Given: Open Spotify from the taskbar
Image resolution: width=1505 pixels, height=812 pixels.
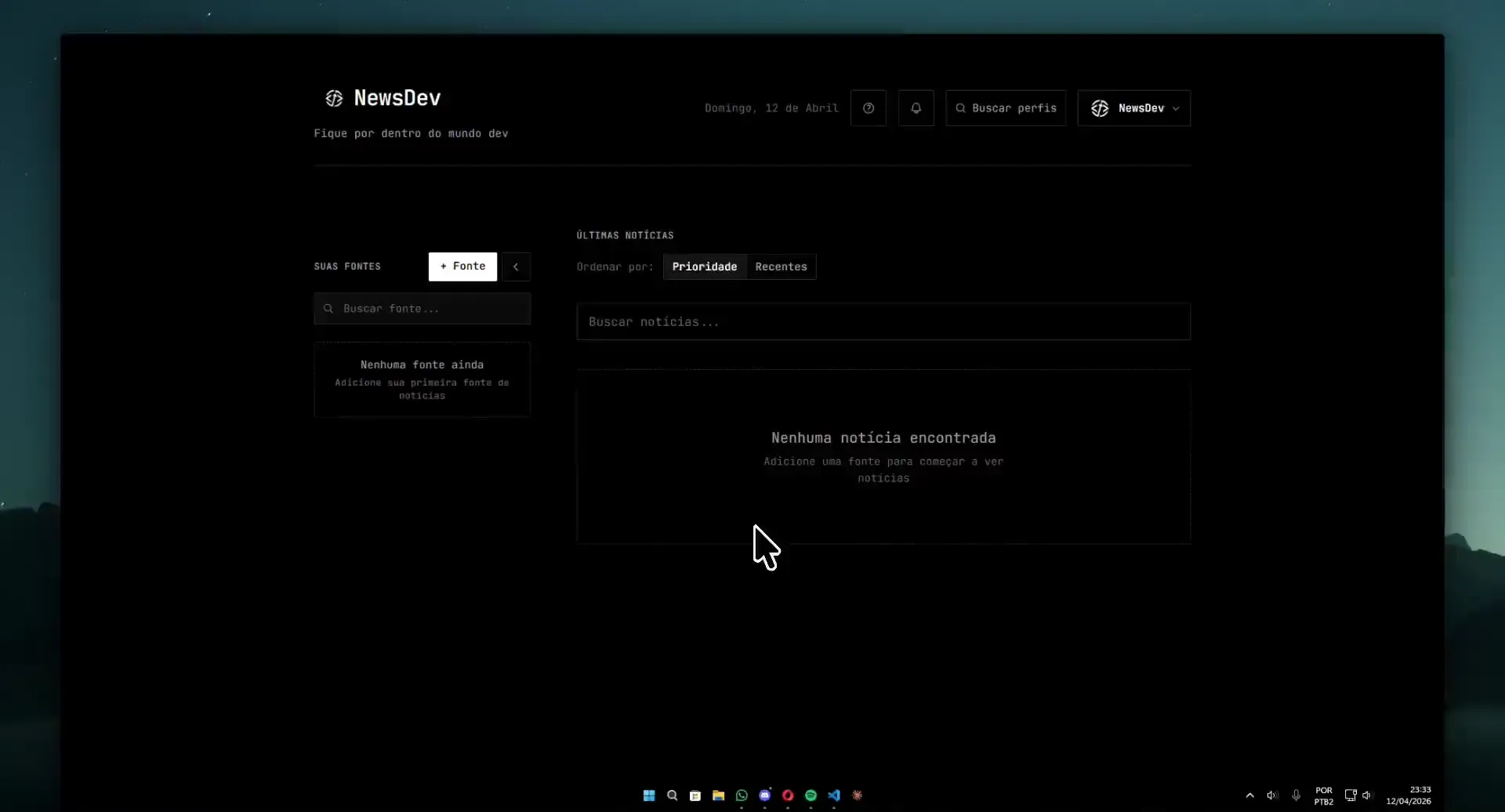Looking at the screenshot, I should (811, 796).
